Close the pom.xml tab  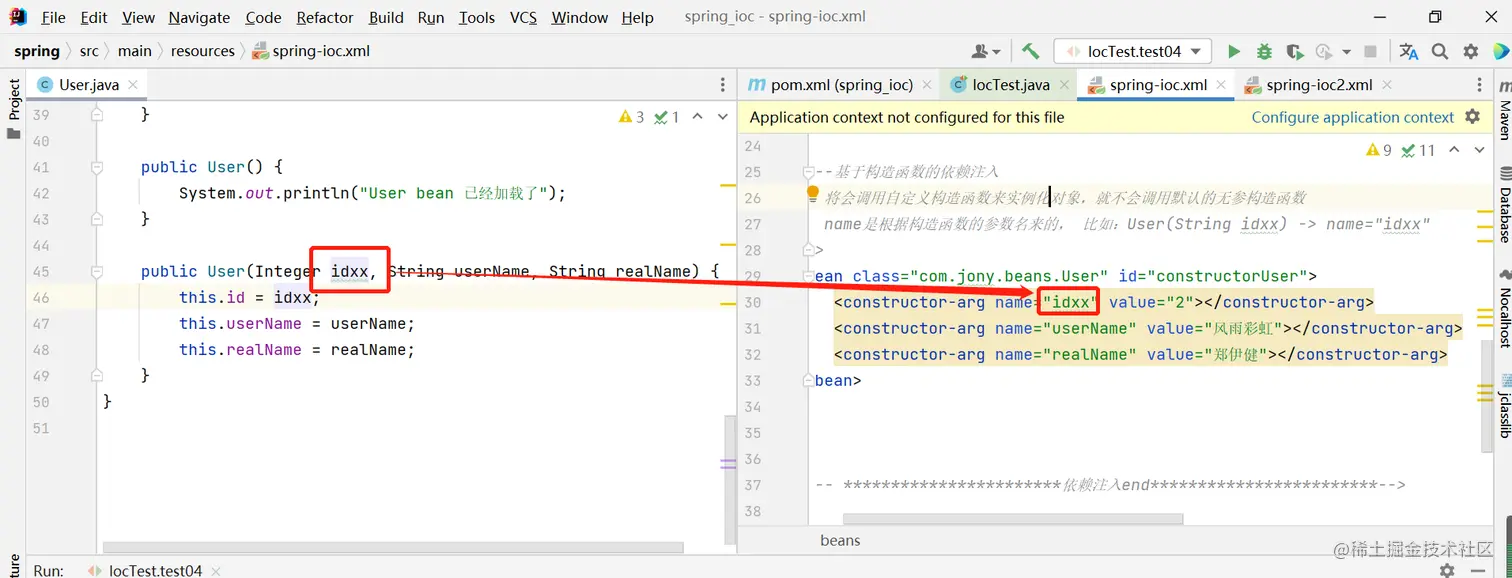(x=927, y=85)
